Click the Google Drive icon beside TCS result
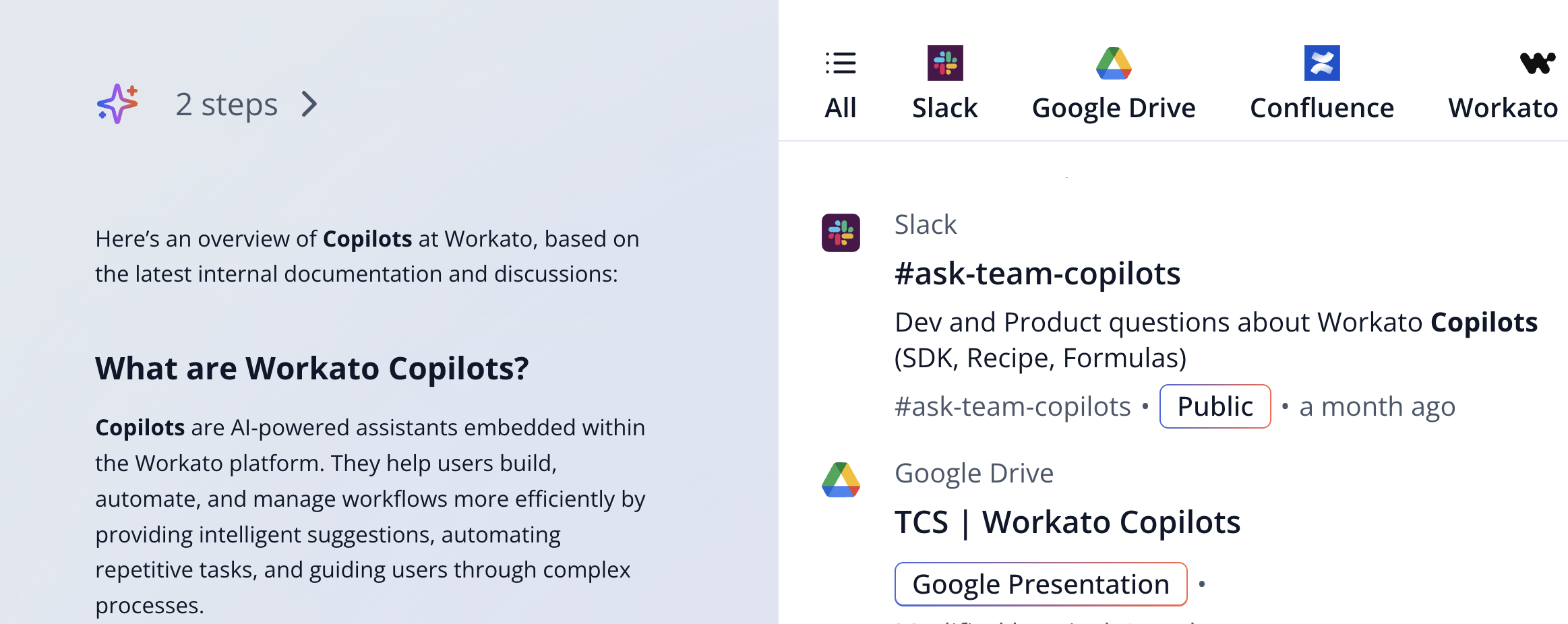The width and height of the screenshot is (1568, 624). pos(841,480)
